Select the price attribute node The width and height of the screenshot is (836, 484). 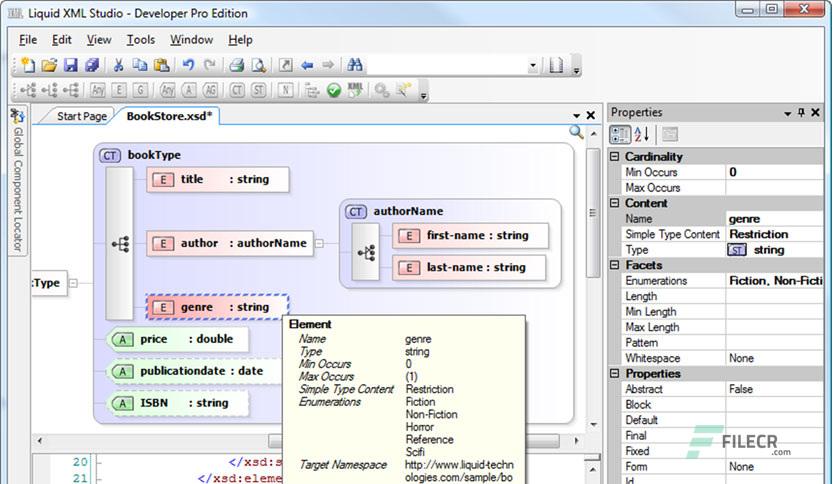180,339
